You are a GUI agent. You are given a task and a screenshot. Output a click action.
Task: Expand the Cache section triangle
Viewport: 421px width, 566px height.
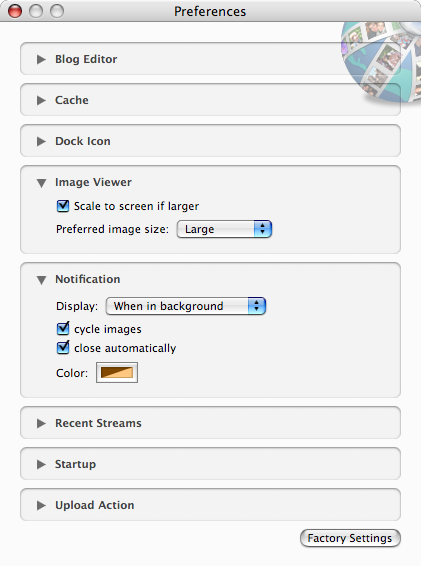point(41,100)
